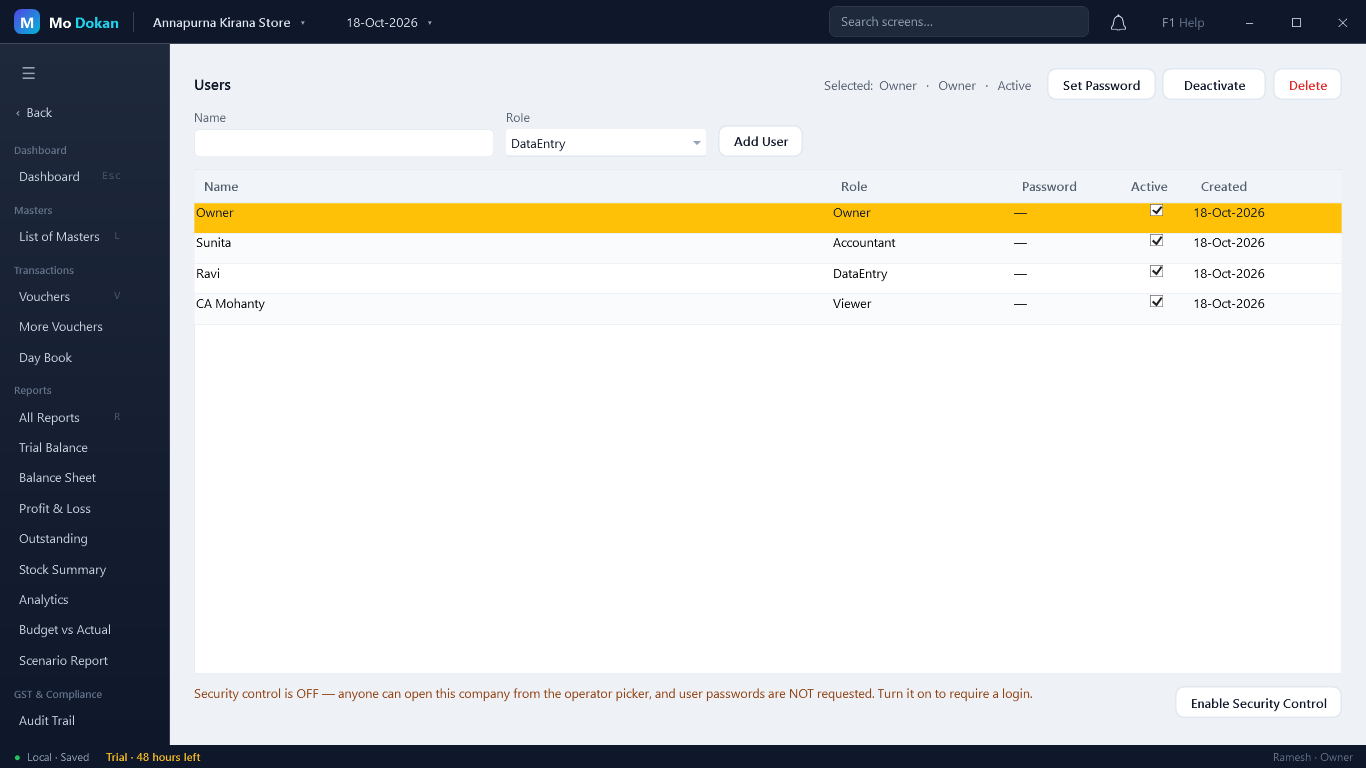Click the Accountant role cell
Viewport: 1366px width, 768px height.
point(864,243)
